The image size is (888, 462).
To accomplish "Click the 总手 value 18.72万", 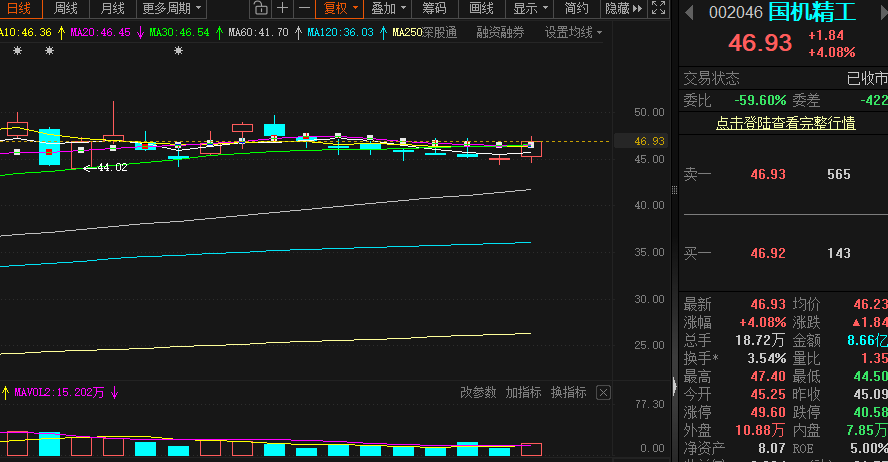I will 760,340.
